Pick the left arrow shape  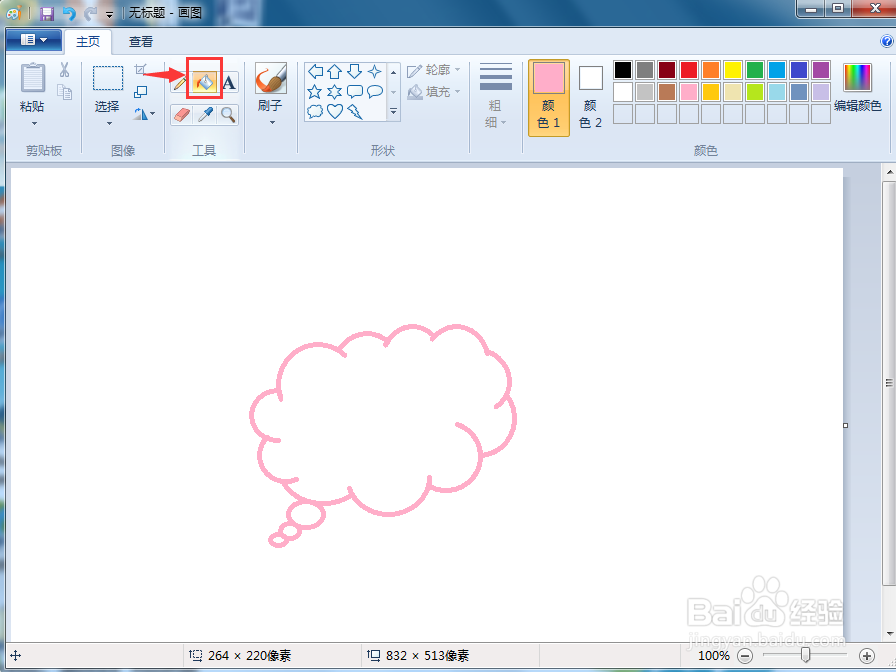pyautogui.click(x=315, y=71)
